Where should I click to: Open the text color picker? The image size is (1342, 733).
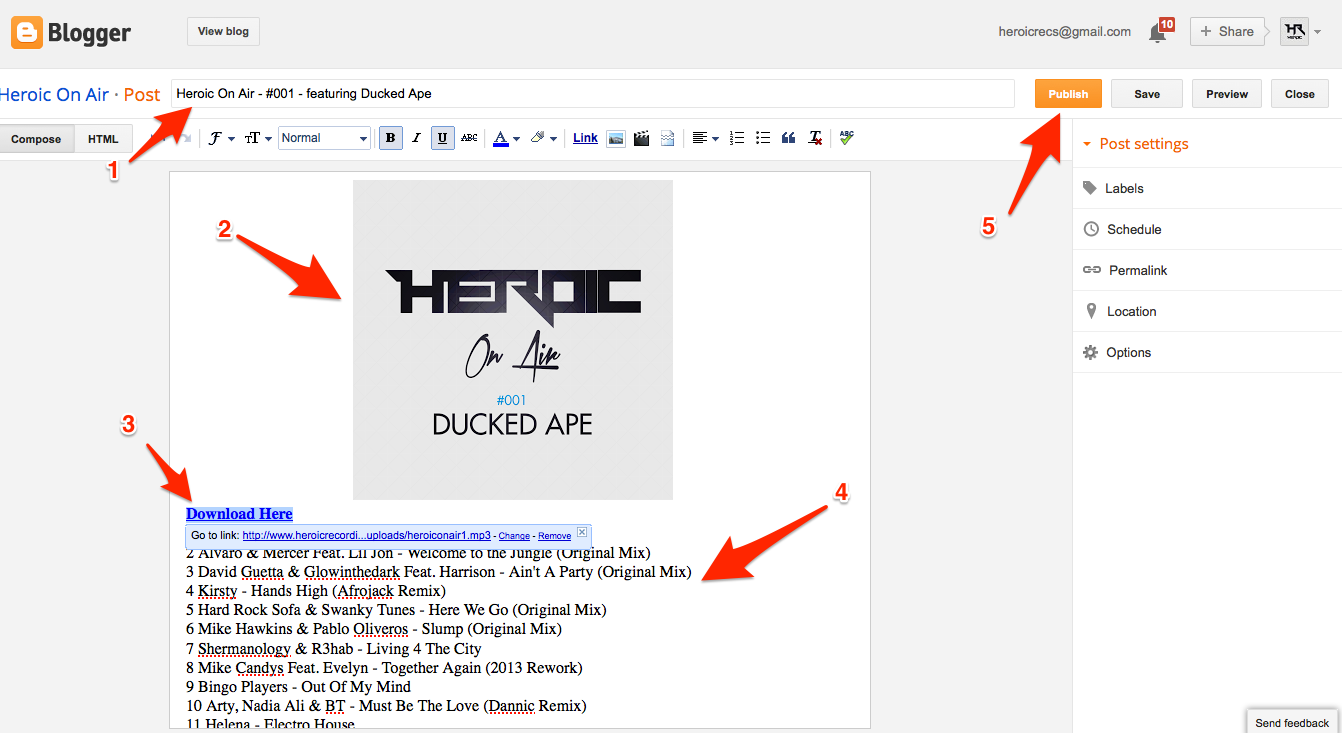[507, 138]
